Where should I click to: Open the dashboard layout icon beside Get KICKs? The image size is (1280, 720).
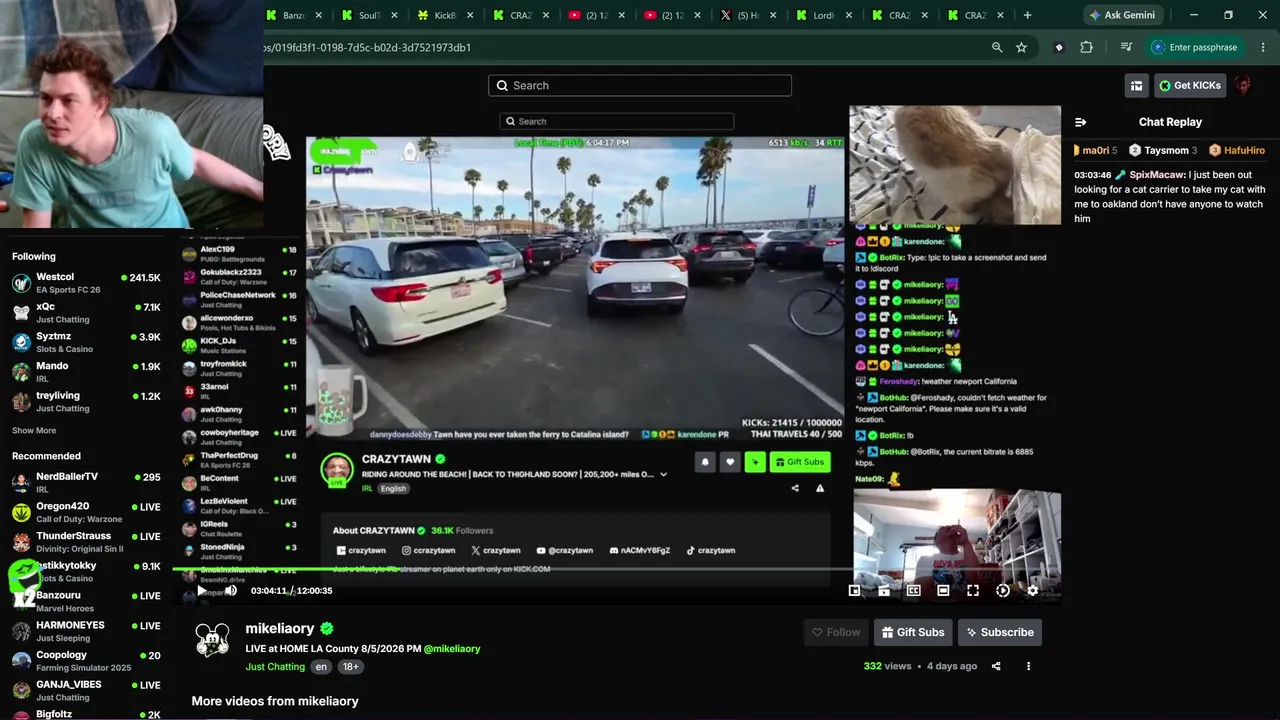(1136, 86)
